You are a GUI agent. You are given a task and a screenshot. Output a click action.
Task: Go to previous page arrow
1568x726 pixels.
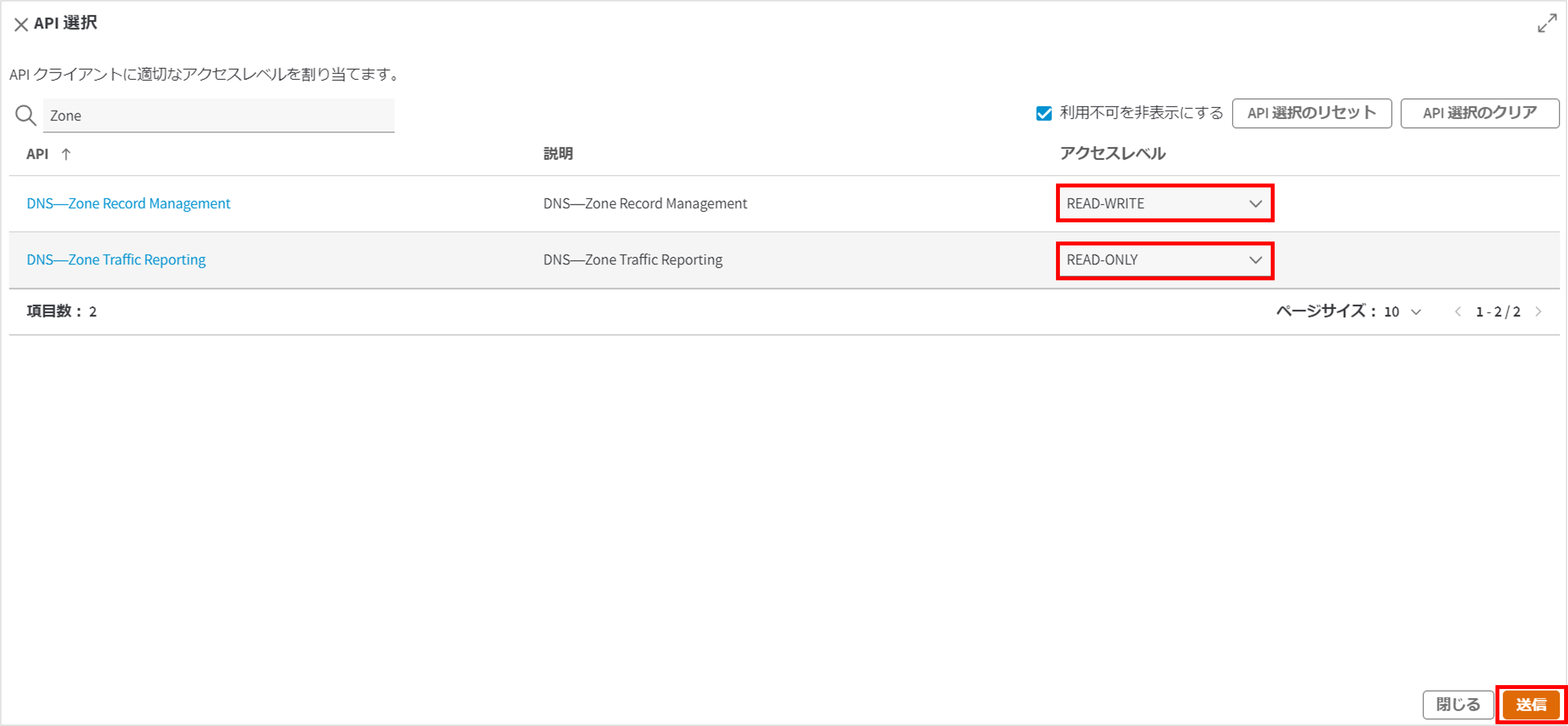(x=1458, y=312)
